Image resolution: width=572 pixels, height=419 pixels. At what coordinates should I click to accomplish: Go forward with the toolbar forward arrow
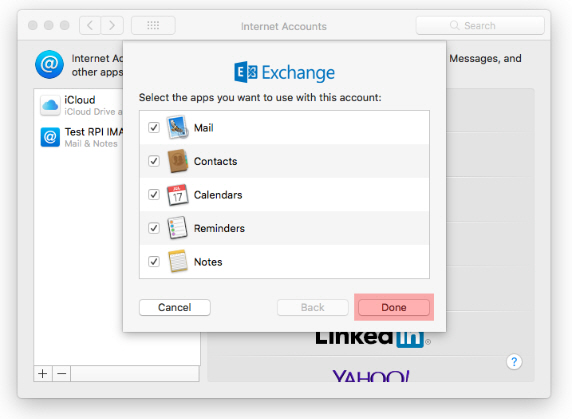[112, 26]
